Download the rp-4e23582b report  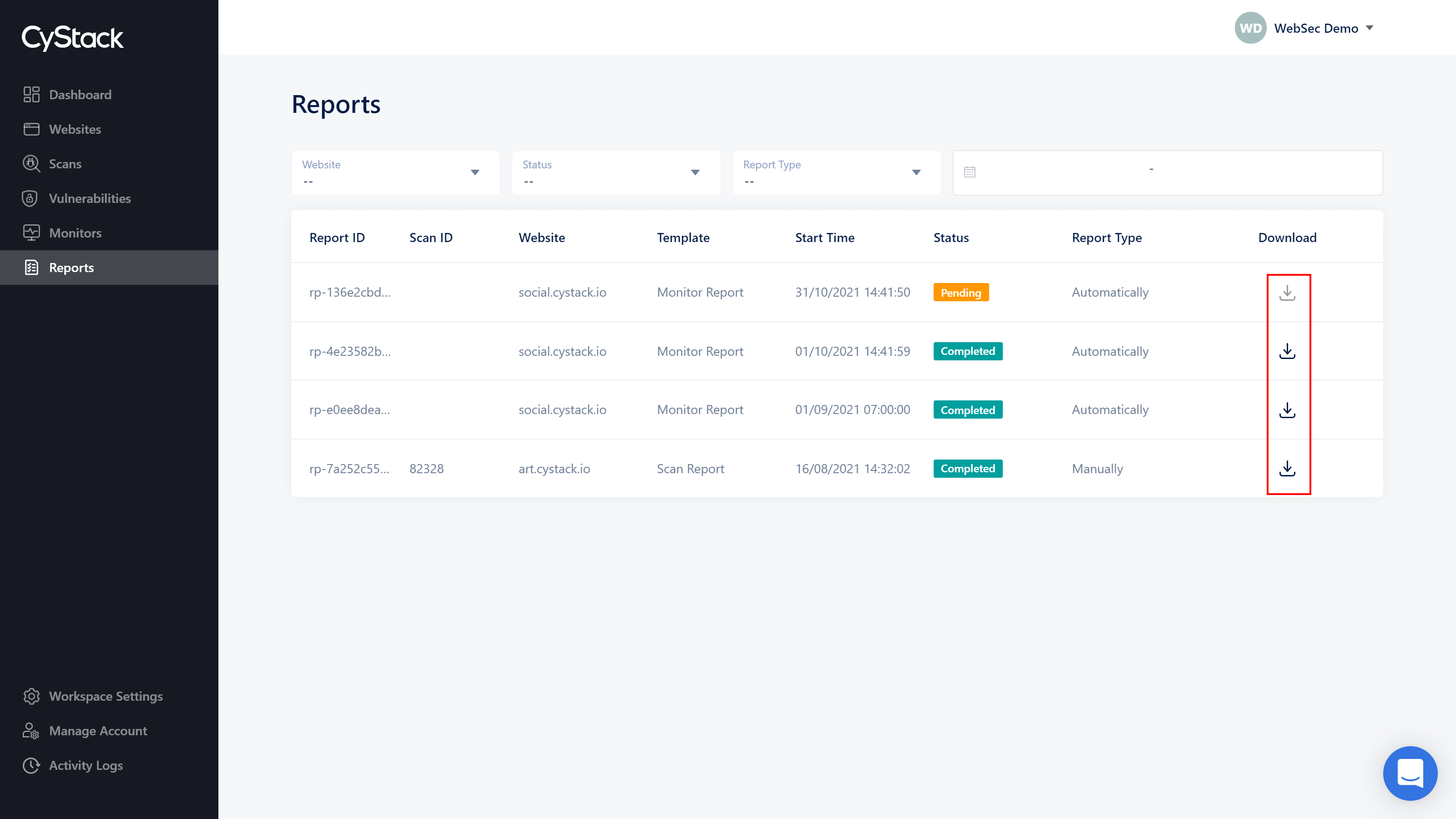[1288, 351]
